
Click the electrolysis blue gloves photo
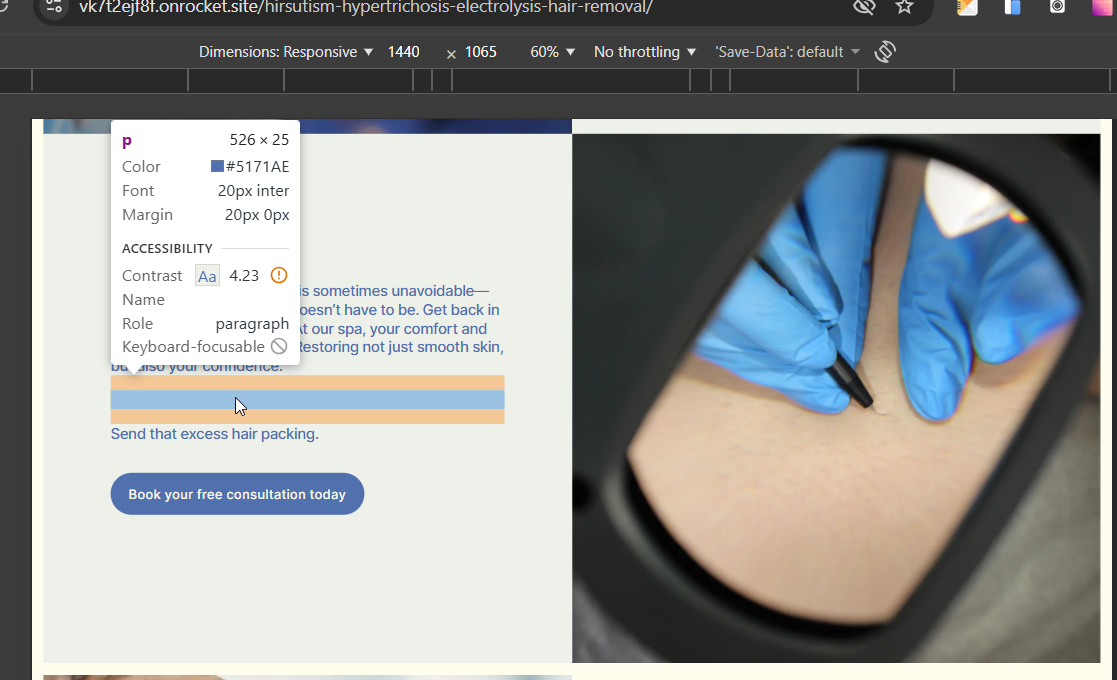coord(836,398)
